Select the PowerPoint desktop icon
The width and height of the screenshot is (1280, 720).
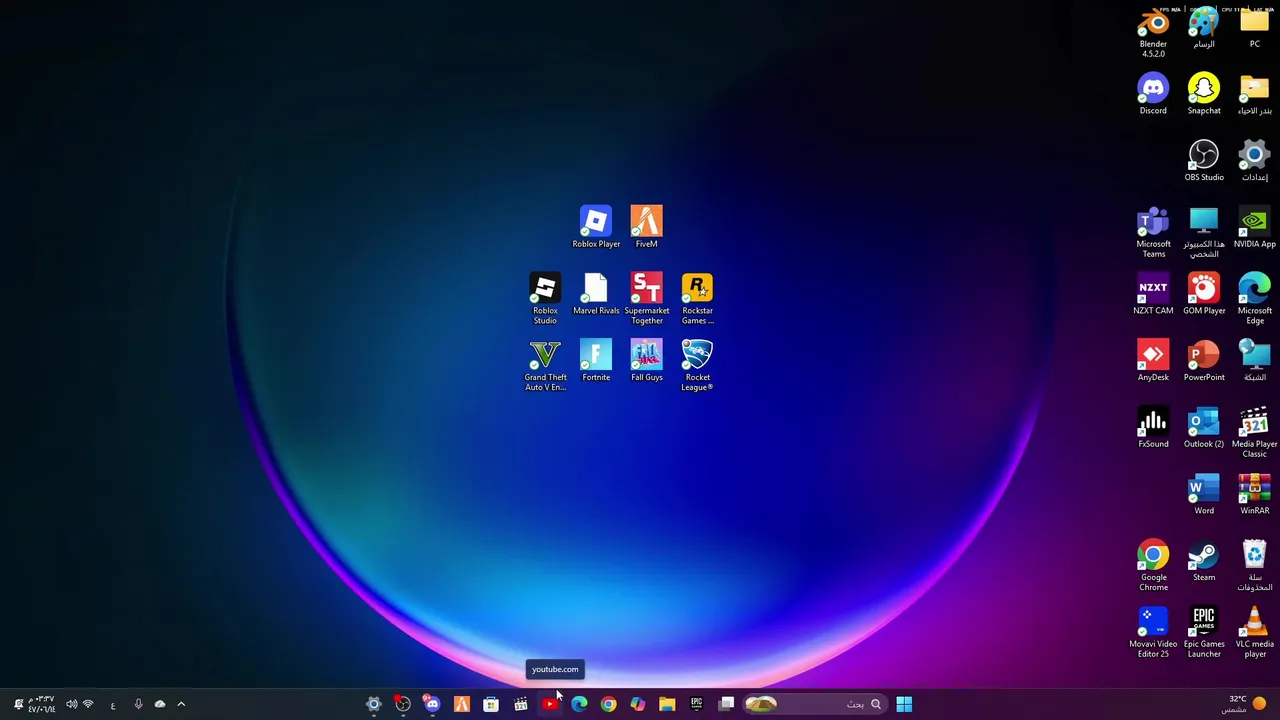tap(1204, 360)
